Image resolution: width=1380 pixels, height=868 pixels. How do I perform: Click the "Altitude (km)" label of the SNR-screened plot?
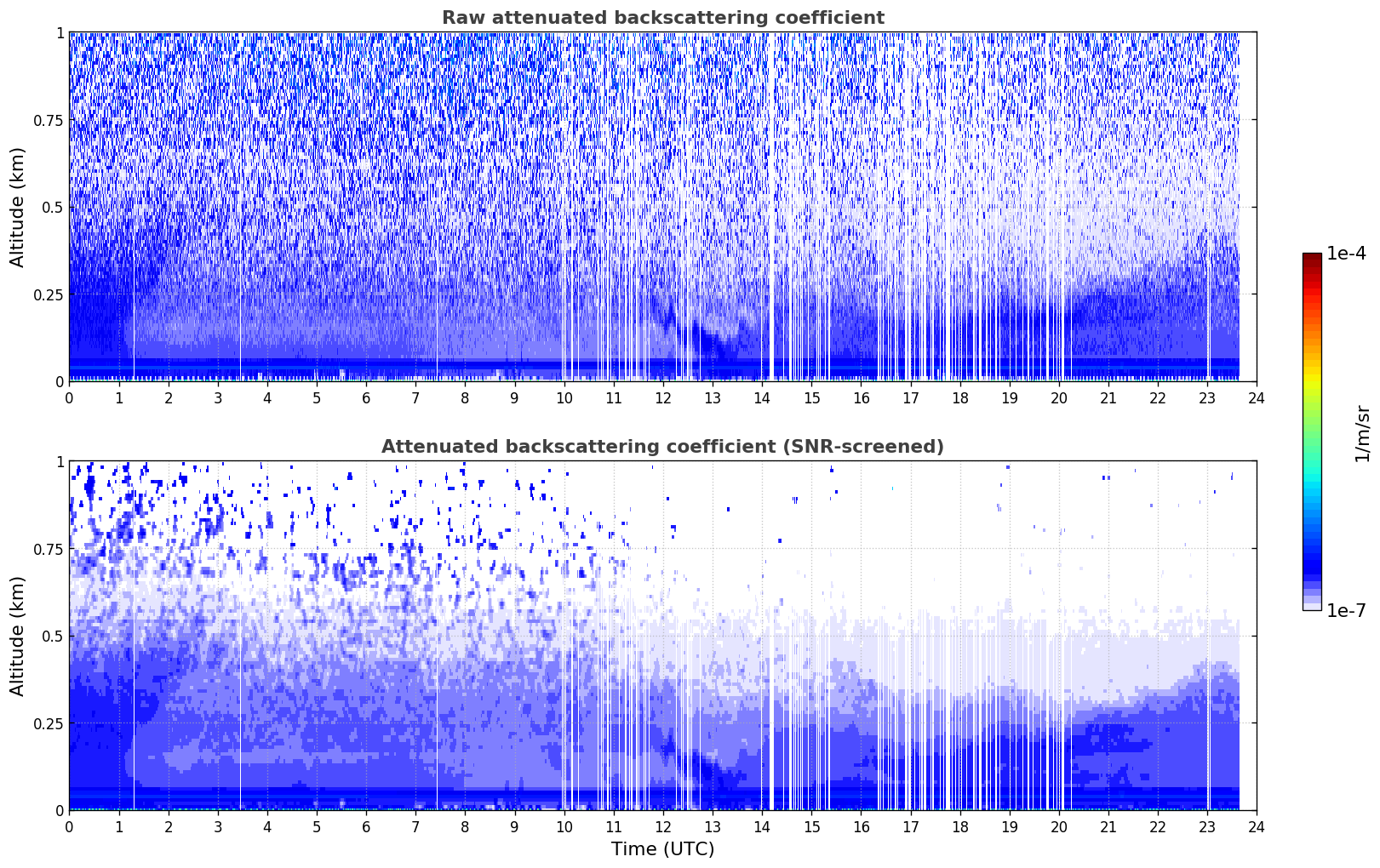(18, 636)
